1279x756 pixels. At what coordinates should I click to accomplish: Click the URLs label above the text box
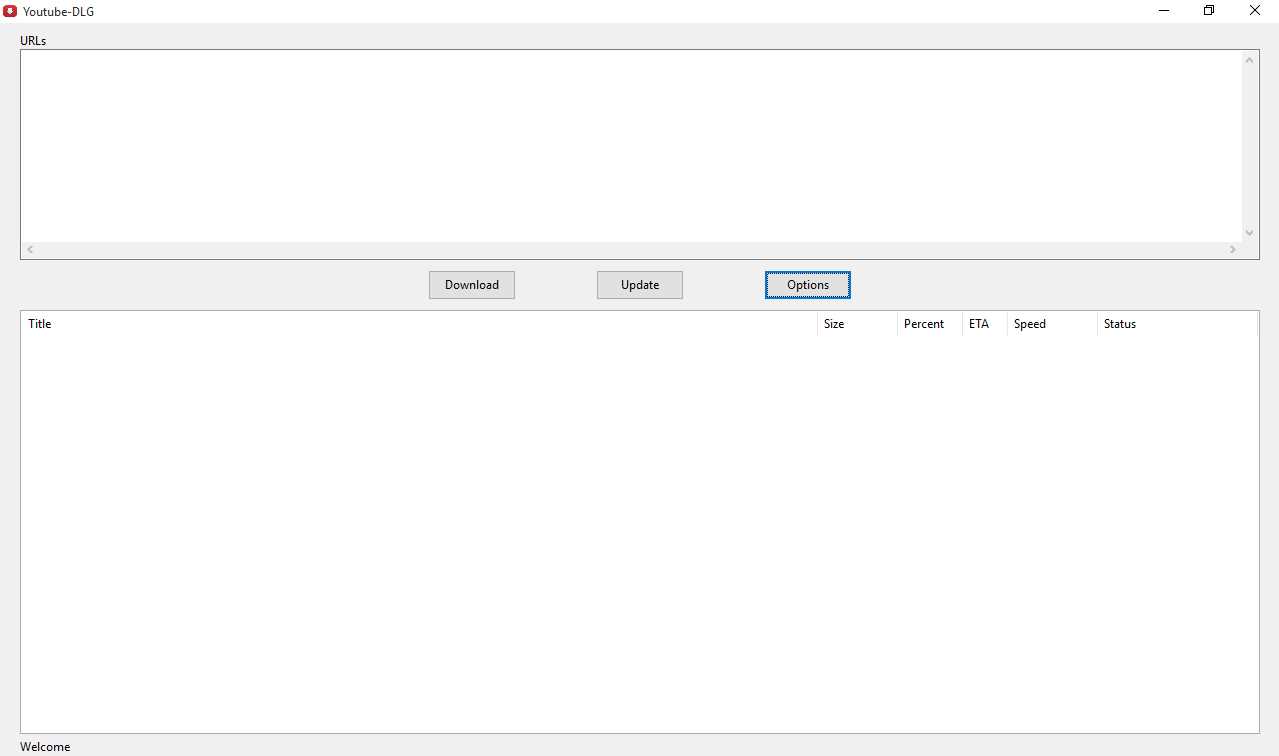click(33, 40)
